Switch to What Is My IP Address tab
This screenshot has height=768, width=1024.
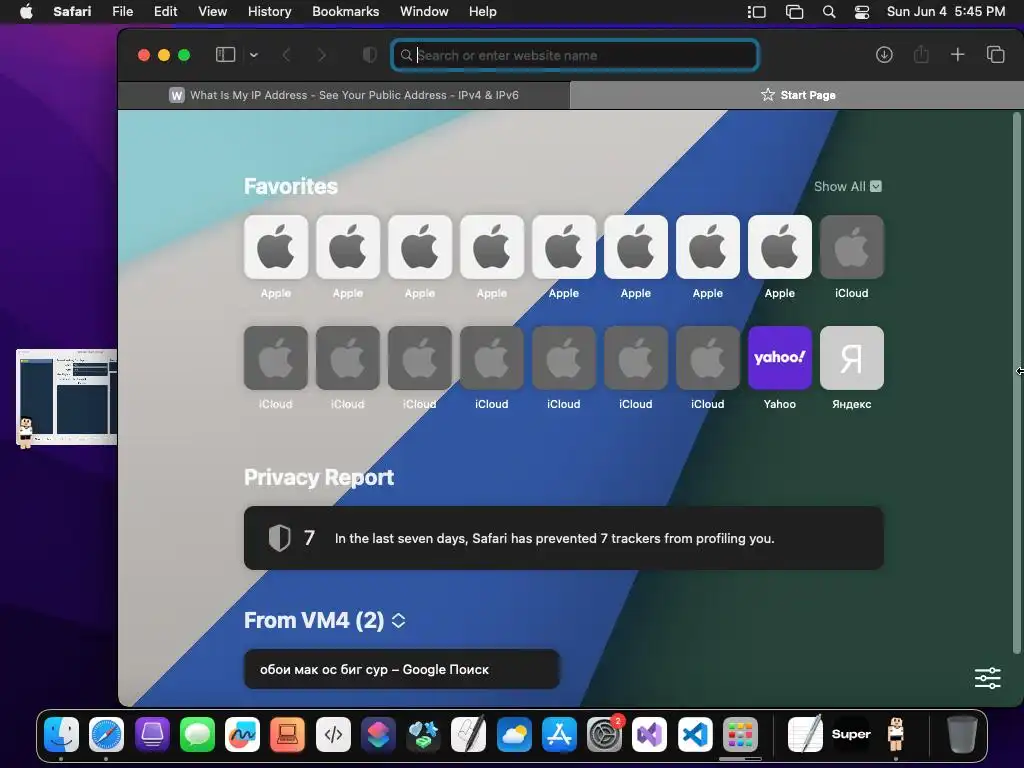(344, 95)
